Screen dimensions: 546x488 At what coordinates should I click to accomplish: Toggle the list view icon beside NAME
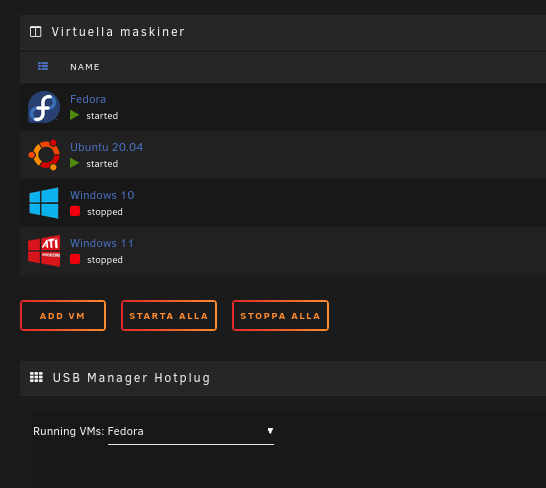43,66
